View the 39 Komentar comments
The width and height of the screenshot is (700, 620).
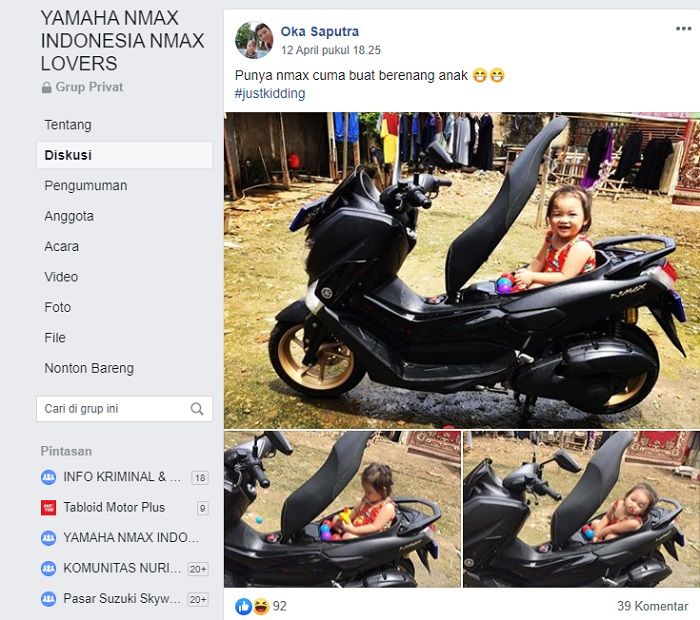(x=652, y=606)
